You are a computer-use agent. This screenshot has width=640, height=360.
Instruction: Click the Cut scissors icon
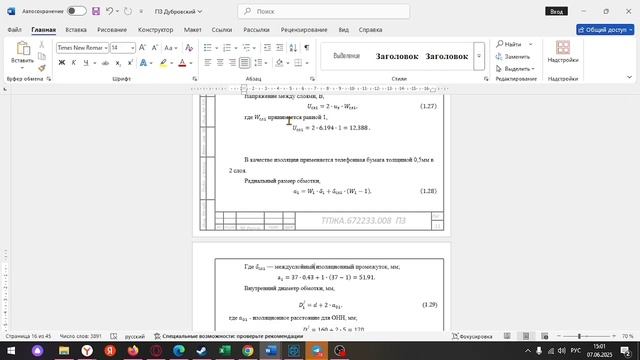coord(42,44)
